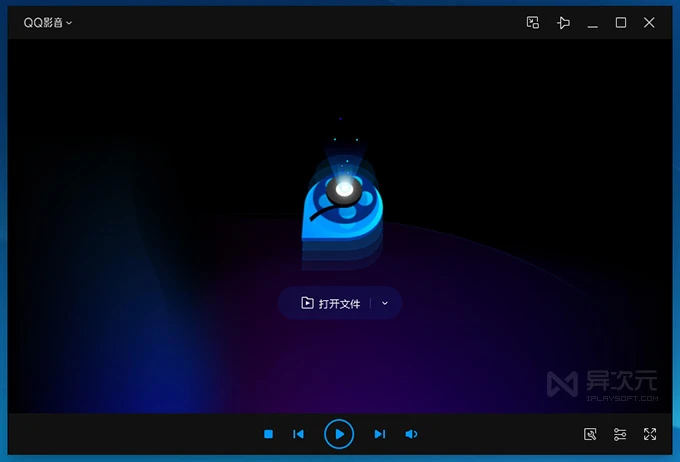Pin the player window on top

click(x=563, y=22)
